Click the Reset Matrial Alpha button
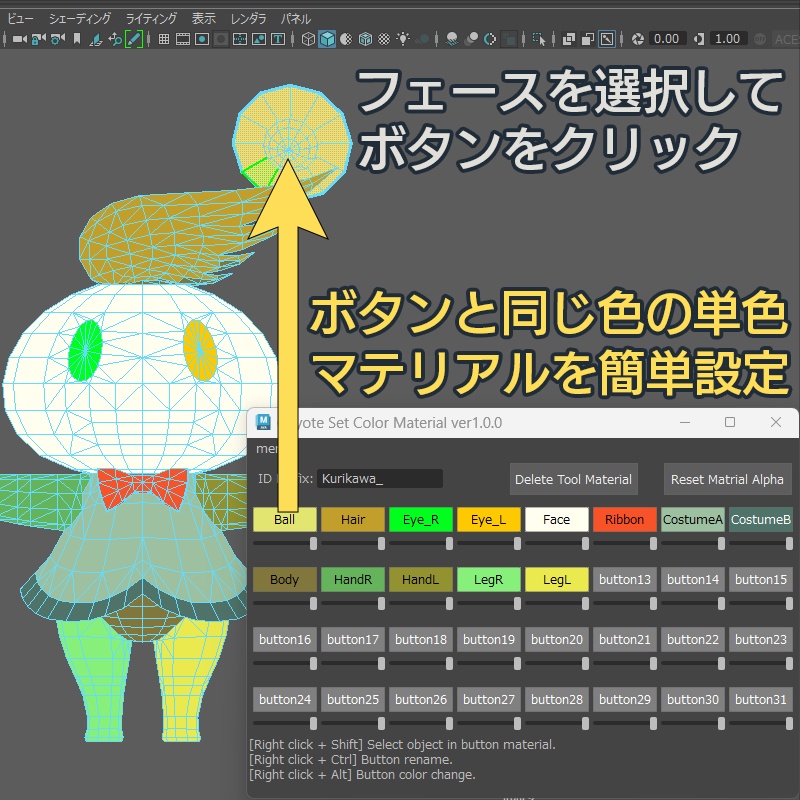800x800 pixels. (x=727, y=479)
